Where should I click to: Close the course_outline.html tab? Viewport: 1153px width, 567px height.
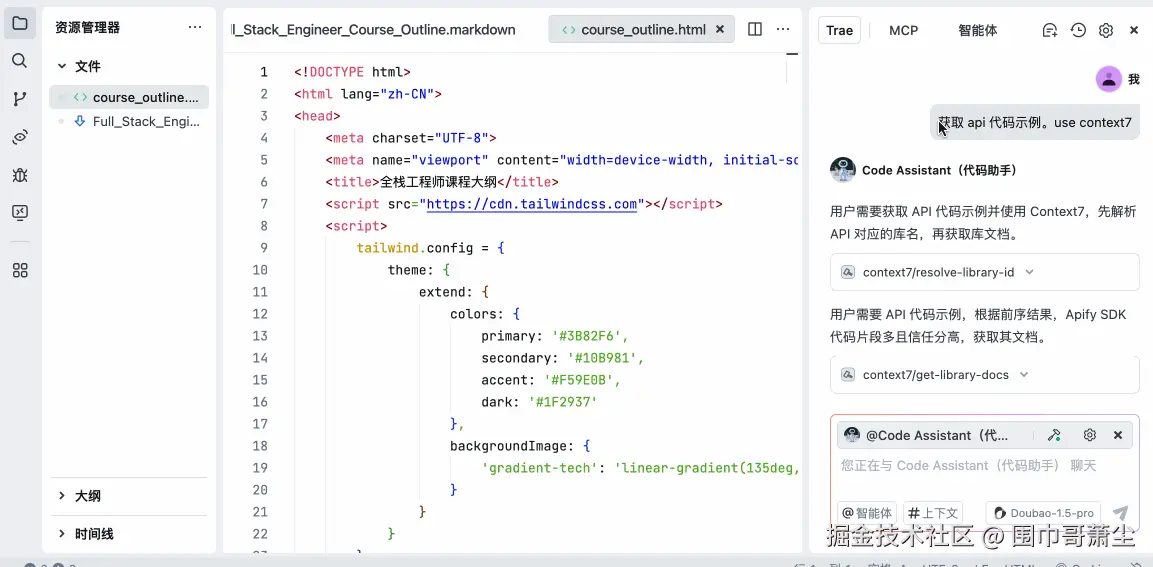coord(720,29)
